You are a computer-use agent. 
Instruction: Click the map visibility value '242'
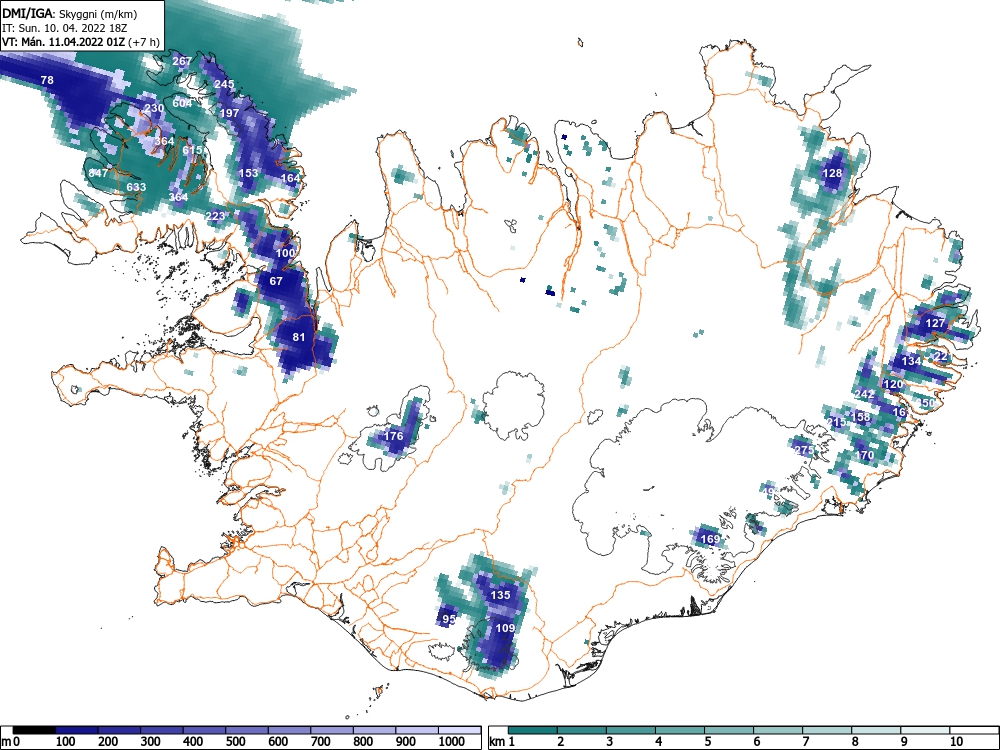864,395
